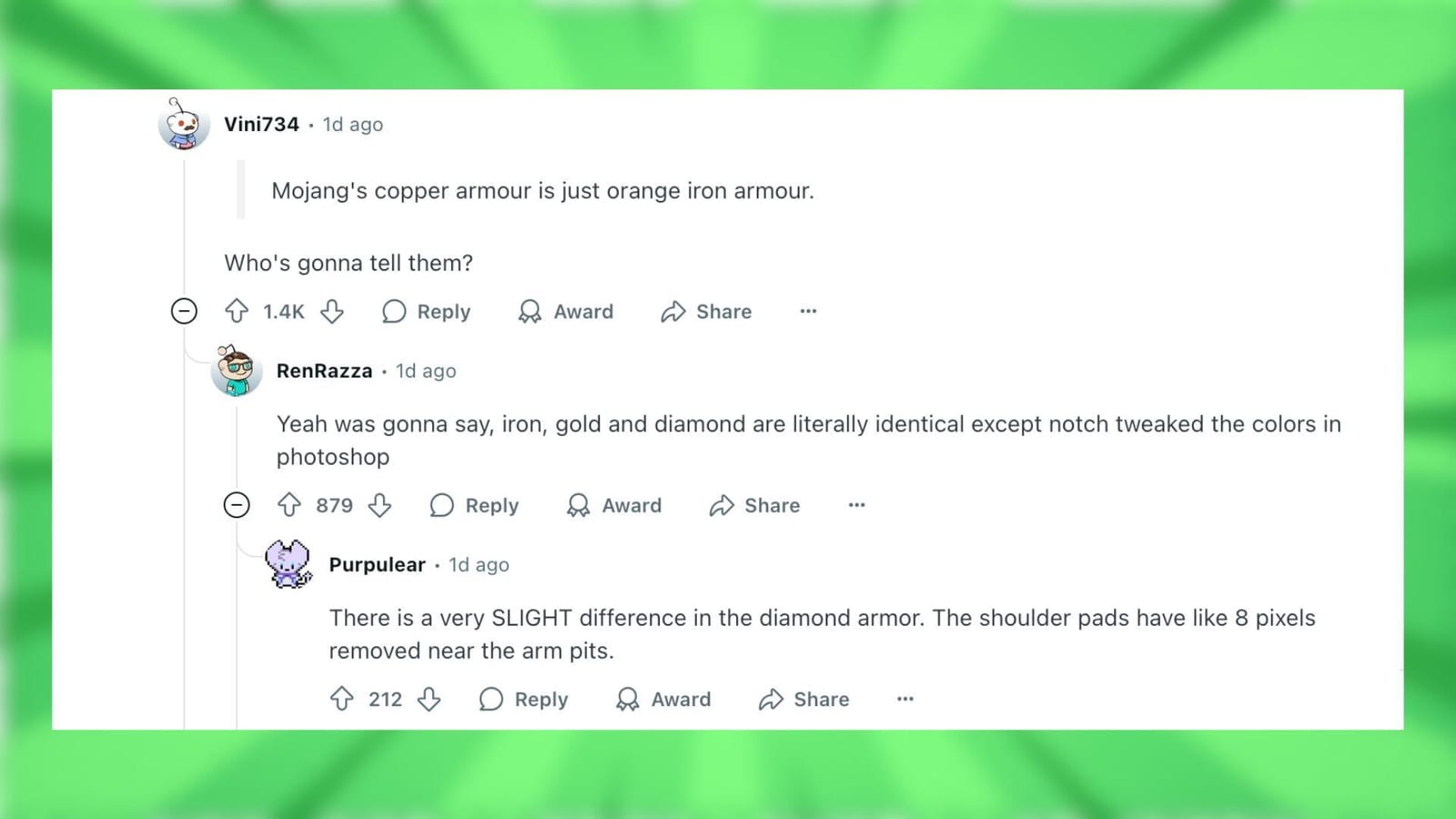Collapse RenRazza's reply thread
Screen dimensions: 1456x819
pyautogui.click(x=237, y=505)
